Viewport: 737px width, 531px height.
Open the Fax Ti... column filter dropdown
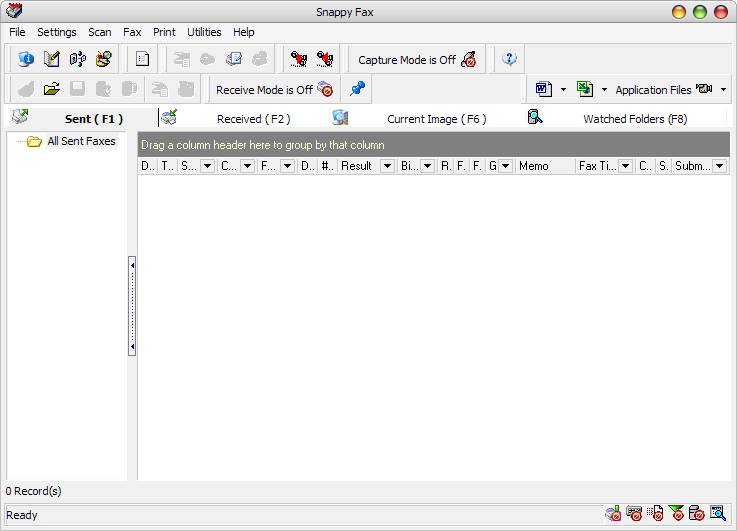(625, 166)
